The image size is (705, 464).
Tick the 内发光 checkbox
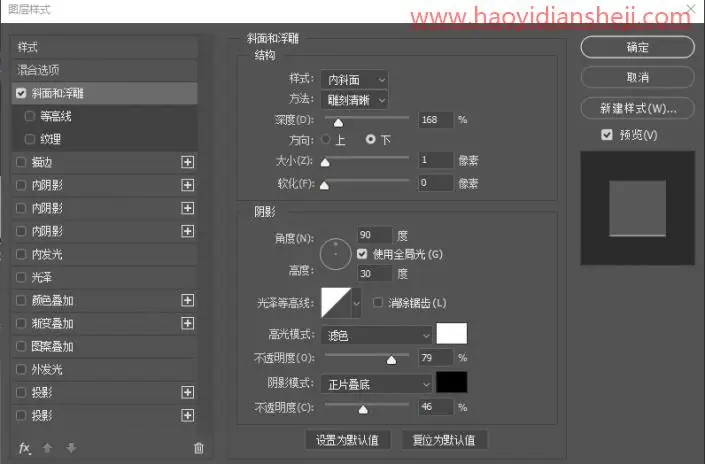pyautogui.click(x=21, y=254)
